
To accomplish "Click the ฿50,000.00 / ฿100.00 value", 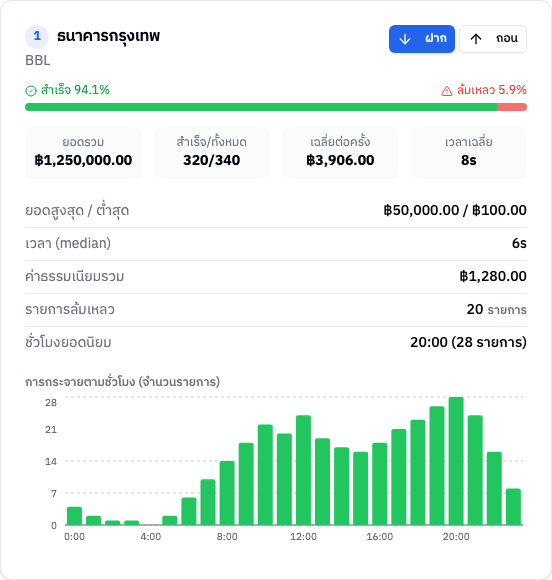I will [x=455, y=210].
